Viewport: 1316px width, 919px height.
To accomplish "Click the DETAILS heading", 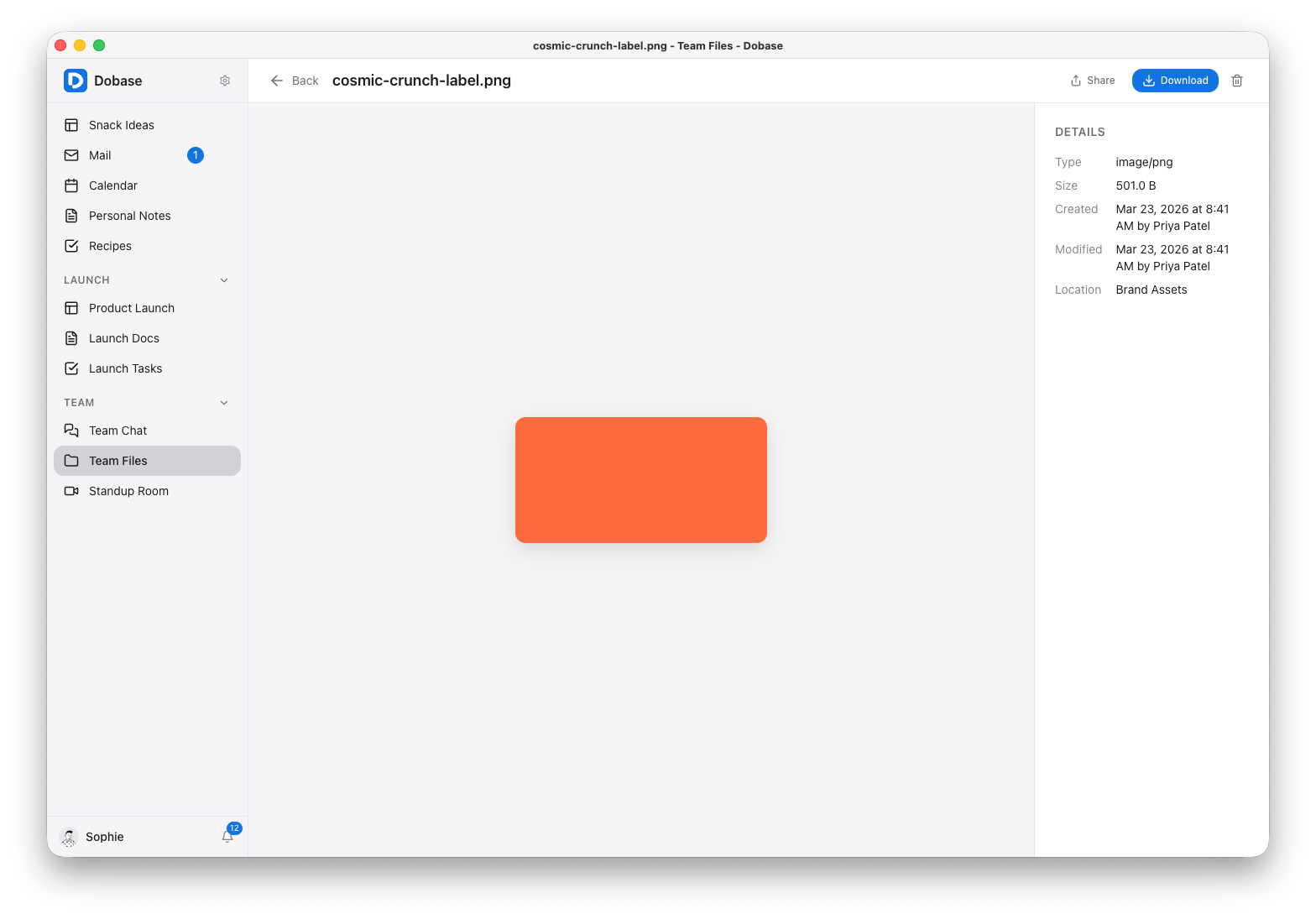I will (1080, 132).
